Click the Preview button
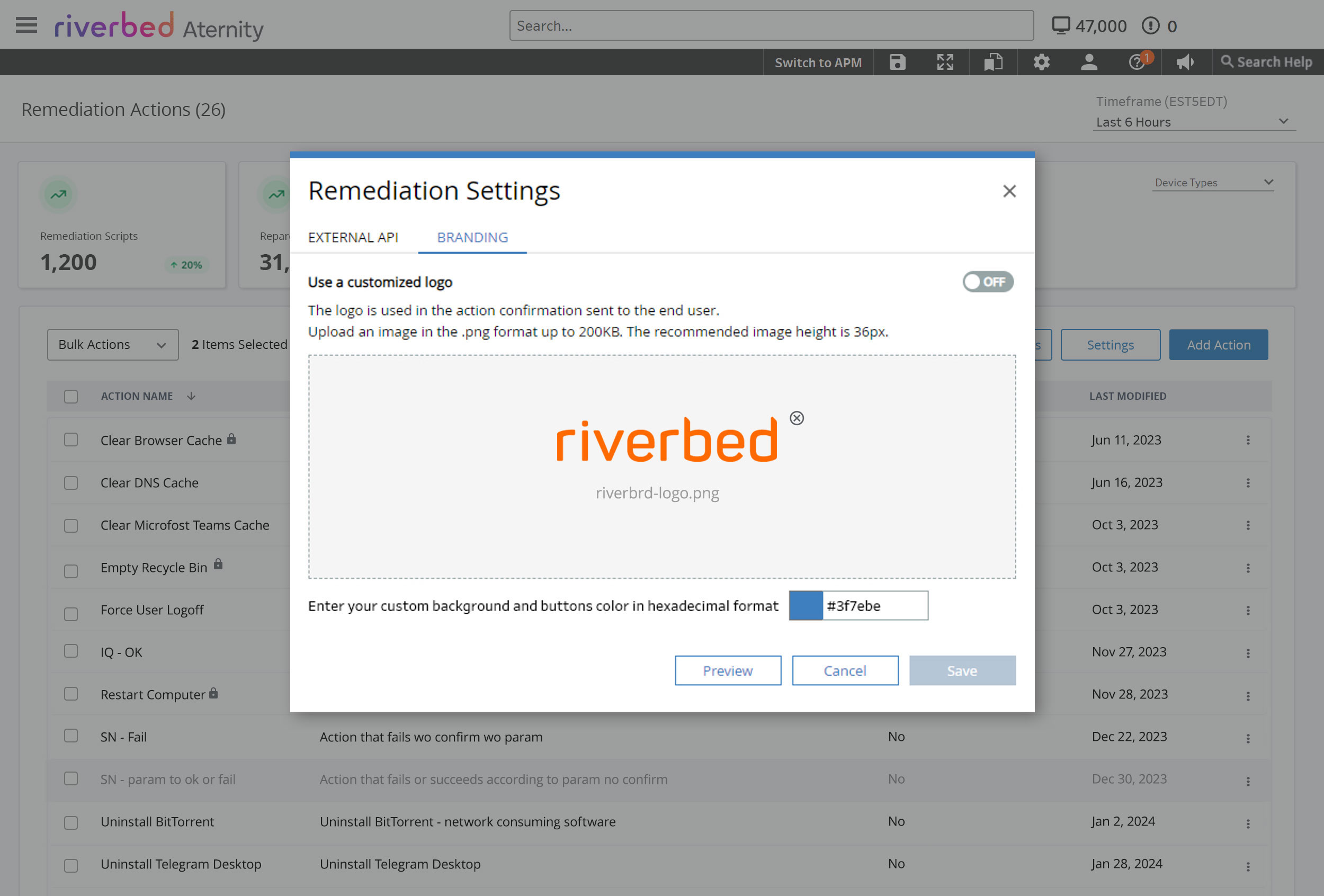 pyautogui.click(x=728, y=670)
